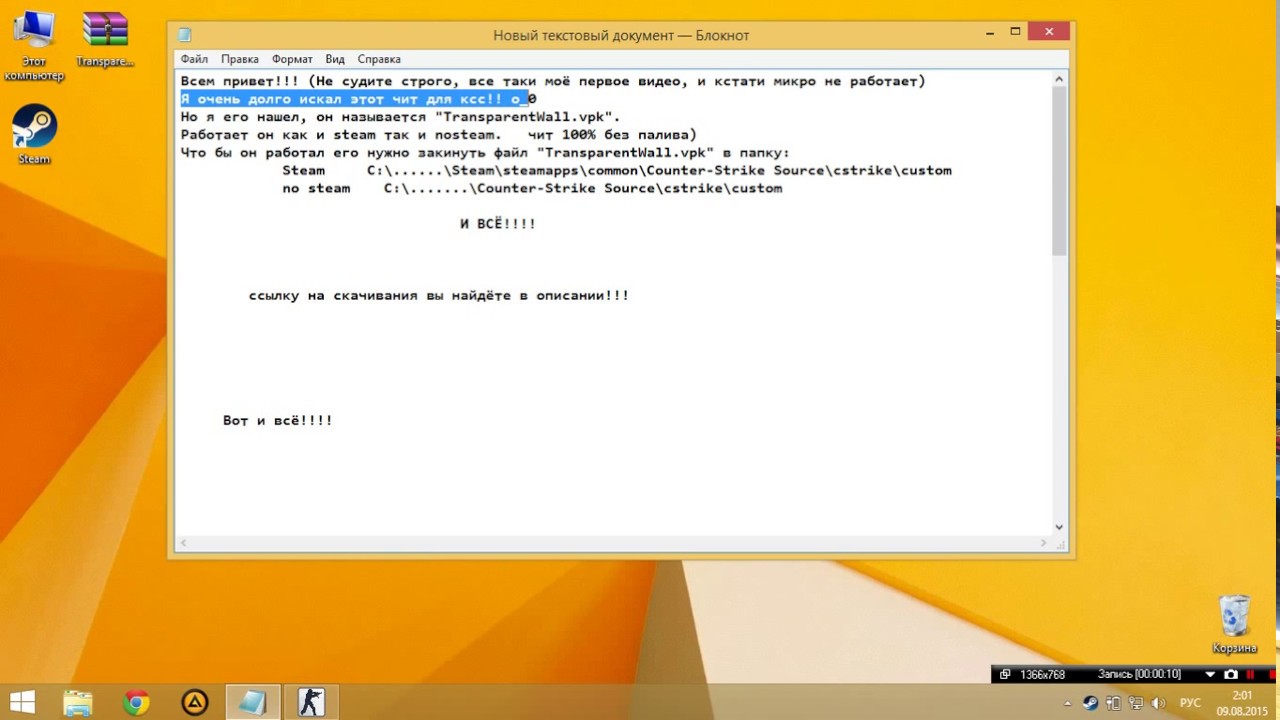The height and width of the screenshot is (720, 1280).
Task: Maximize the Notepad window
Action: click(1015, 32)
